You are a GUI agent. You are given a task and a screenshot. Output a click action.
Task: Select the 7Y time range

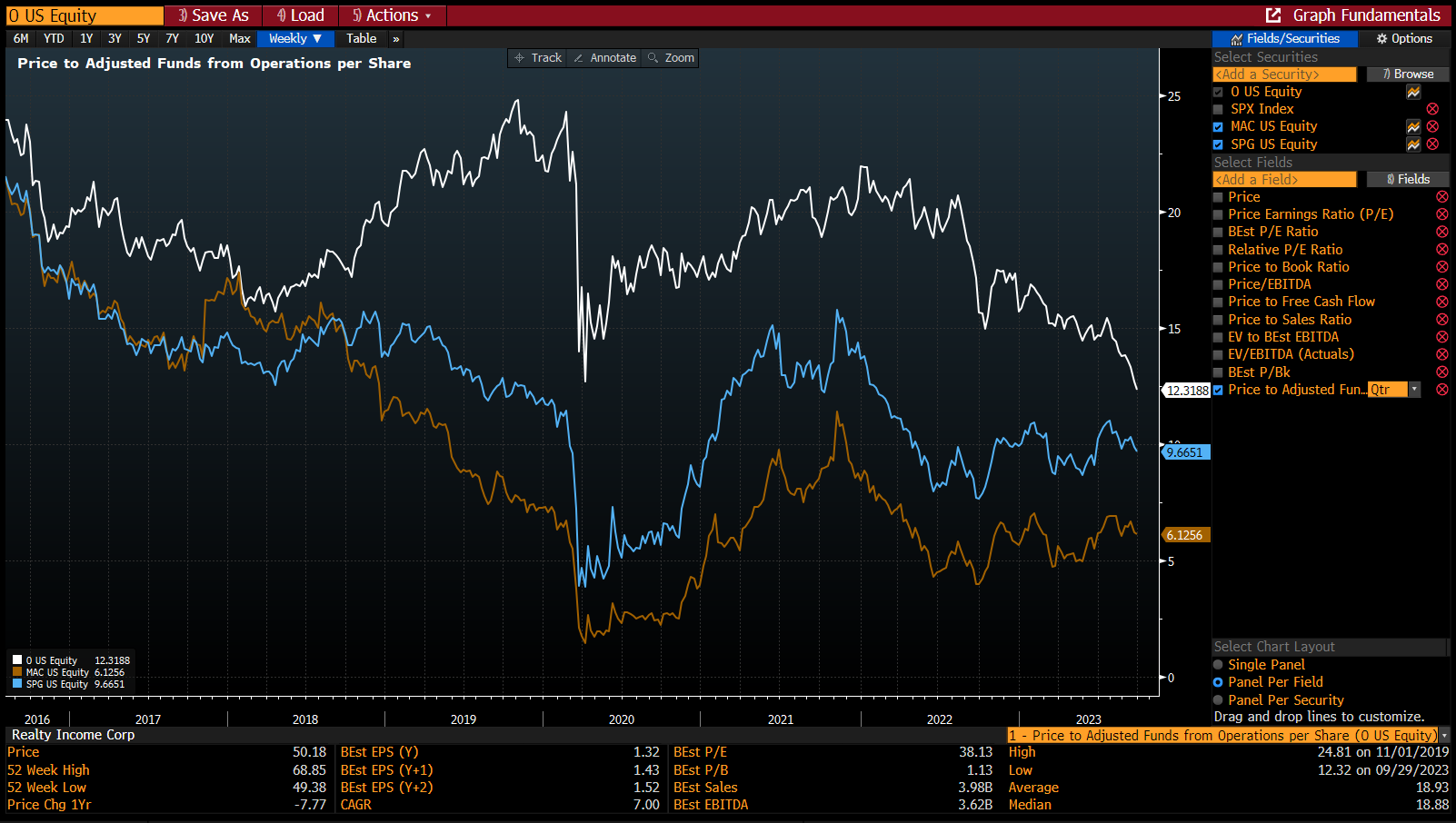click(x=172, y=39)
